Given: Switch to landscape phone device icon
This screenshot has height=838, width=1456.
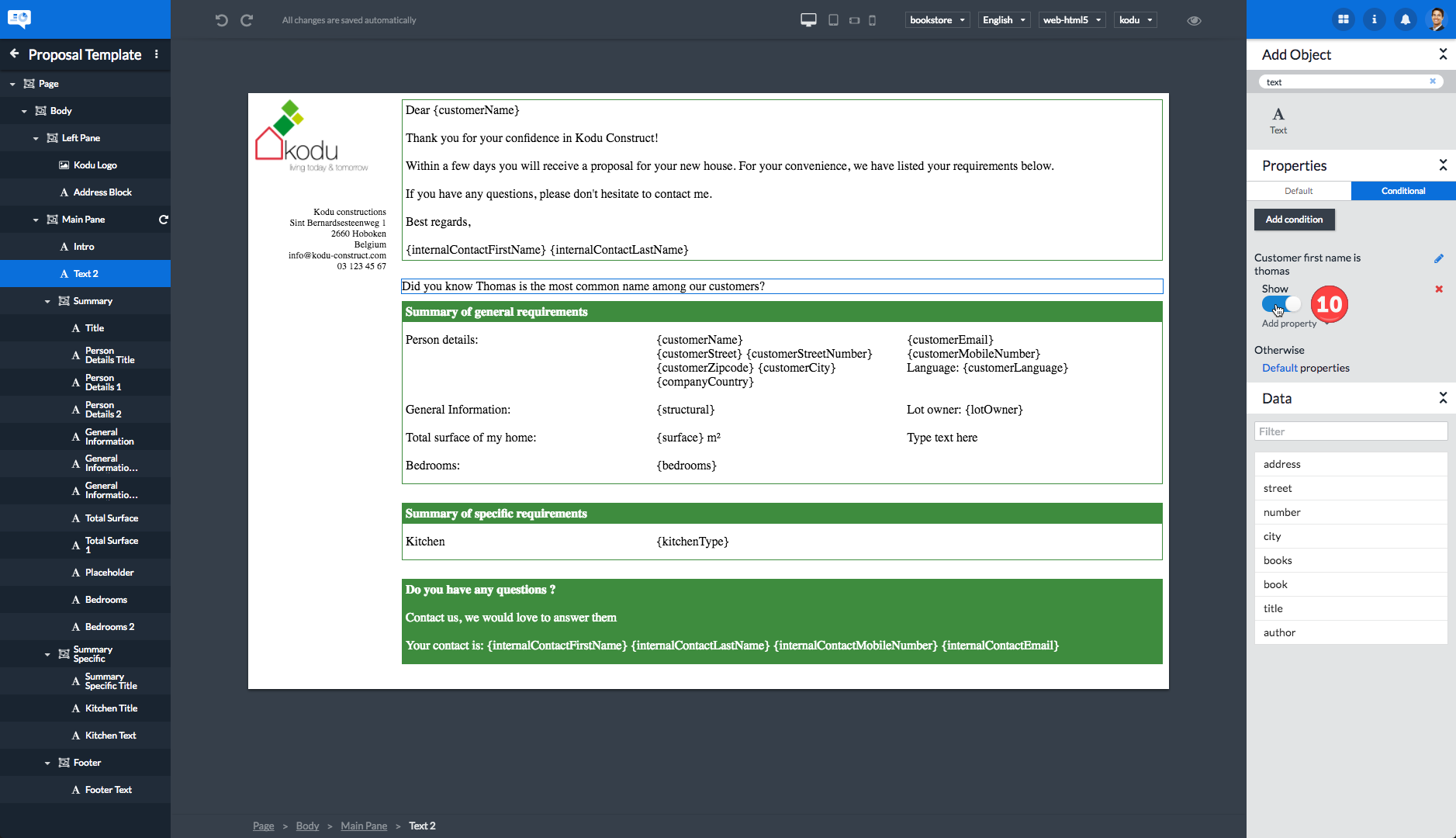Looking at the screenshot, I should tap(854, 20).
